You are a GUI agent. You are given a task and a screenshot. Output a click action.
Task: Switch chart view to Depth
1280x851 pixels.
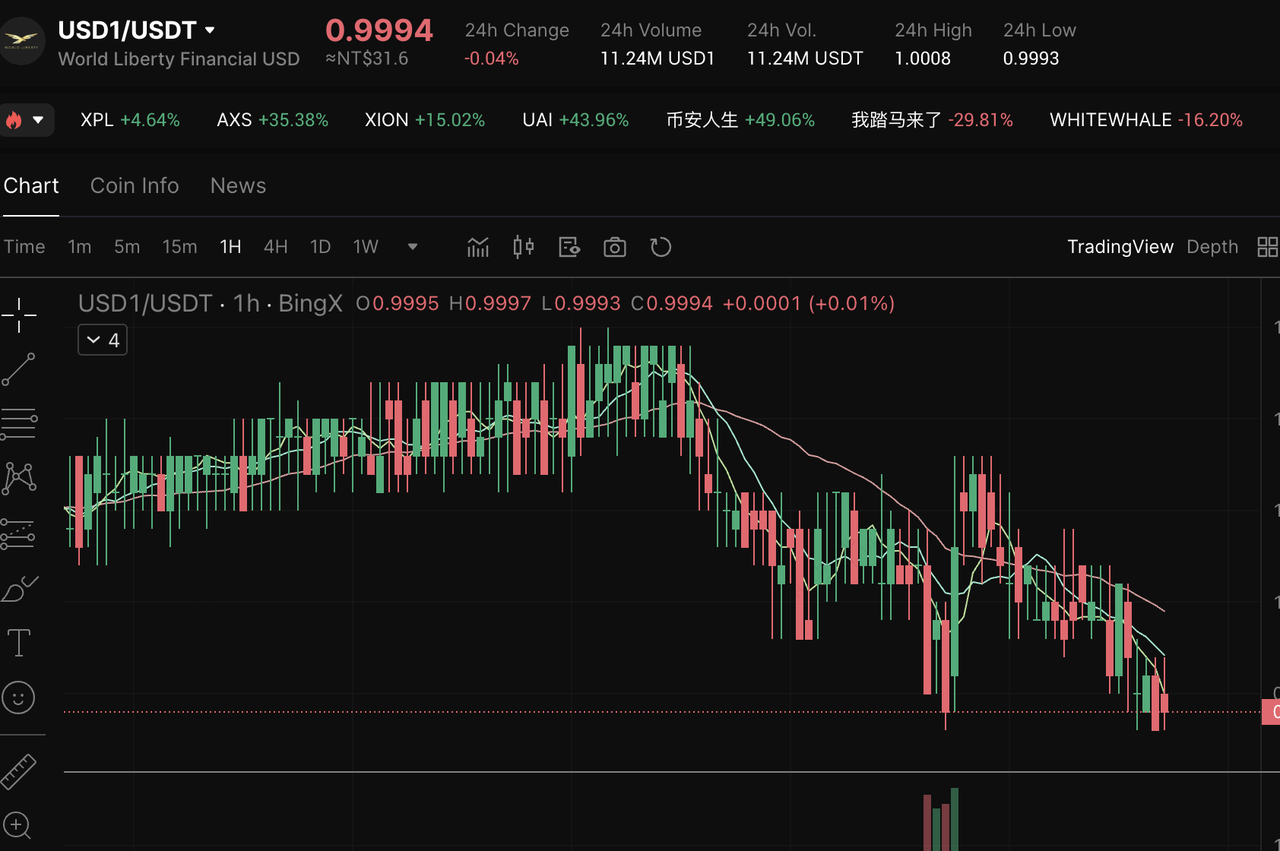click(1212, 247)
